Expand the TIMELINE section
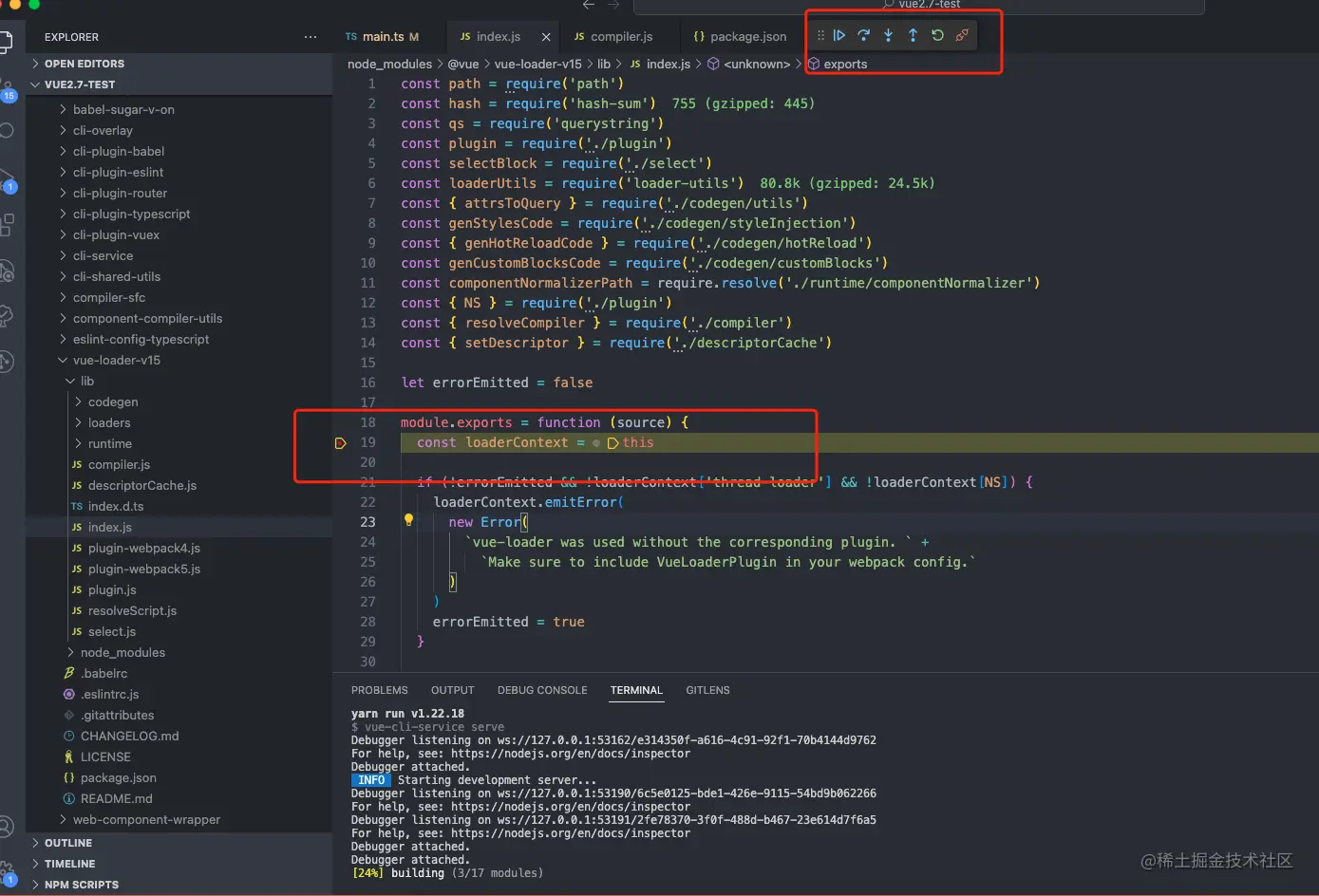This screenshot has width=1319, height=896. (179, 864)
